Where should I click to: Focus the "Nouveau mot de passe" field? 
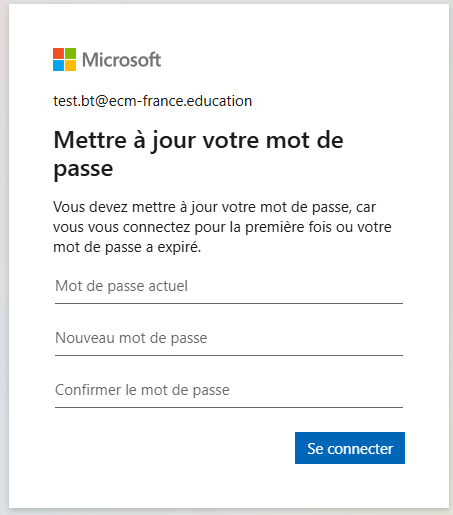pos(229,338)
